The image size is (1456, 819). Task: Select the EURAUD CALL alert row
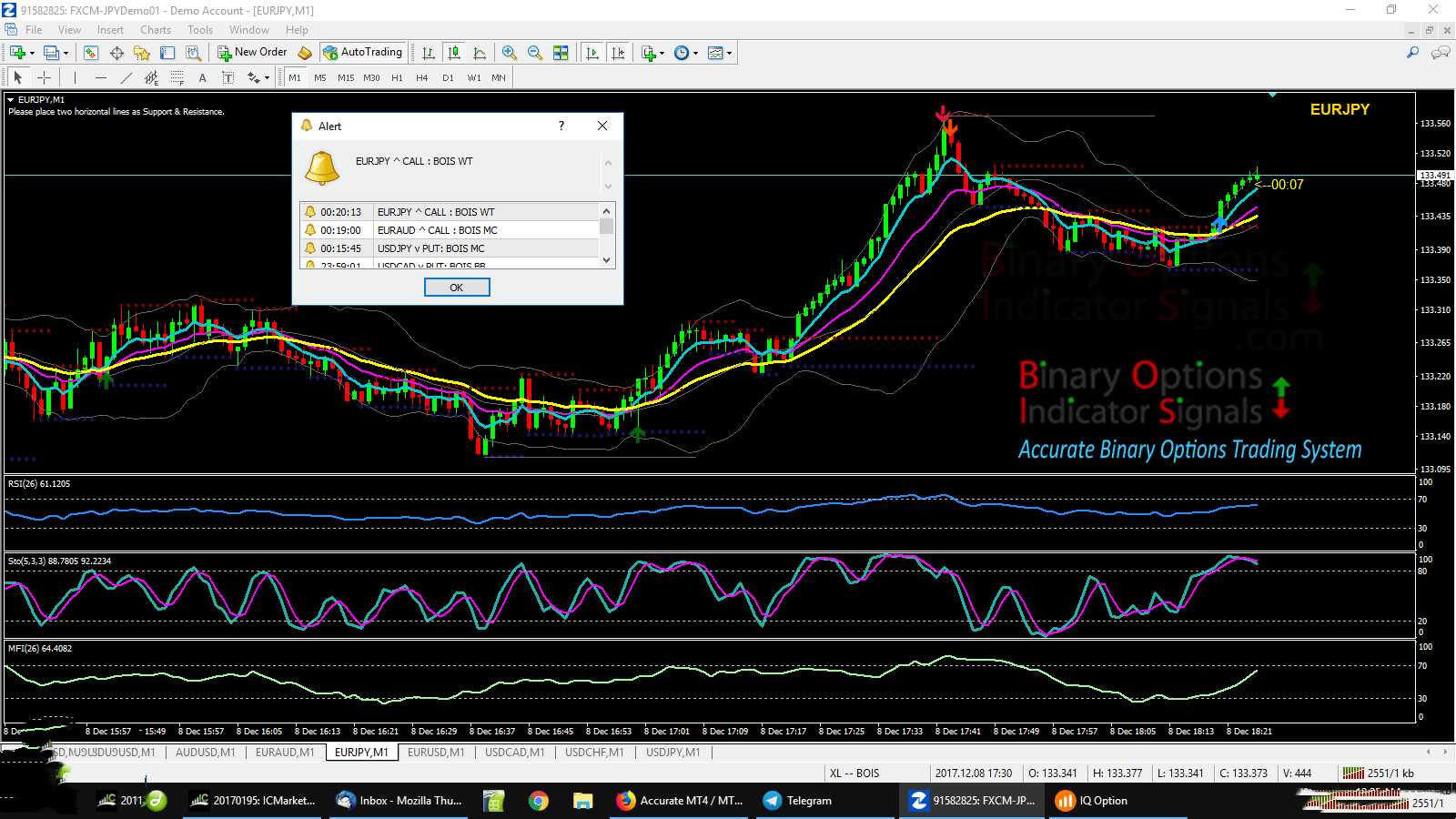pyautogui.click(x=450, y=230)
